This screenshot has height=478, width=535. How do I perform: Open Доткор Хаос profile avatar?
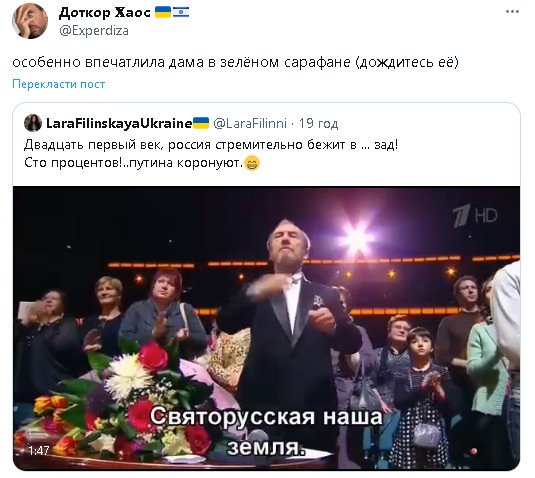30,21
